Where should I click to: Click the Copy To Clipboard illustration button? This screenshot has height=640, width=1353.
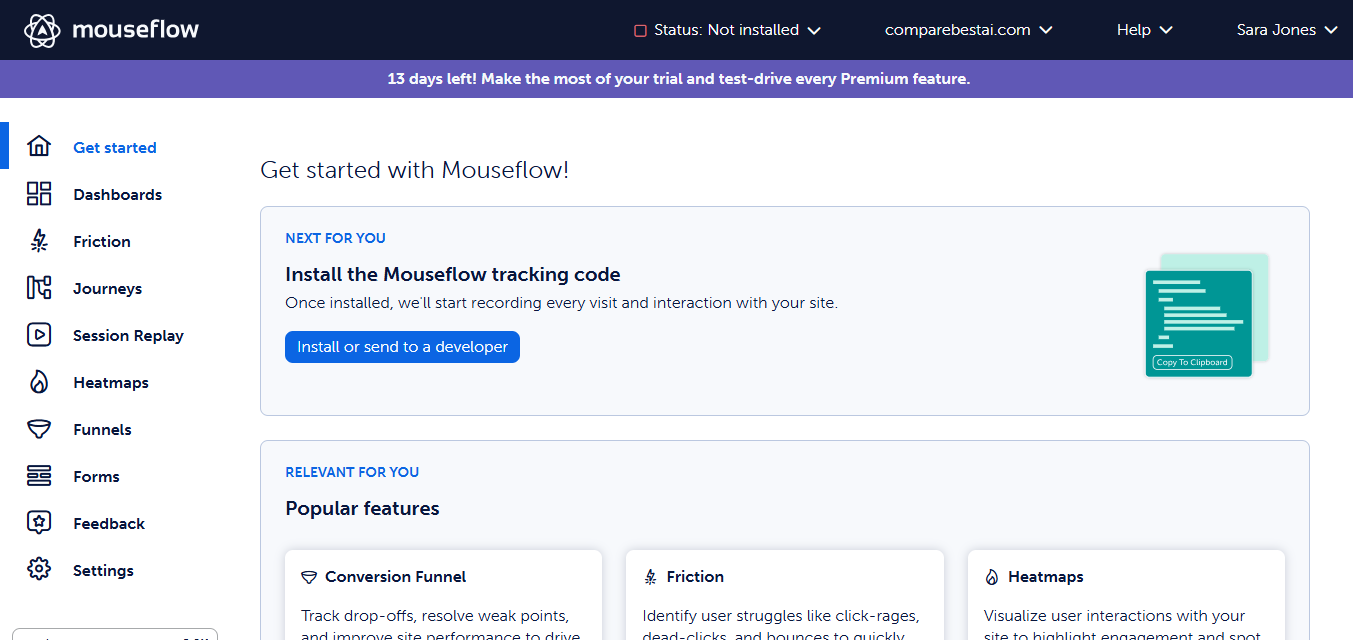(x=1192, y=362)
